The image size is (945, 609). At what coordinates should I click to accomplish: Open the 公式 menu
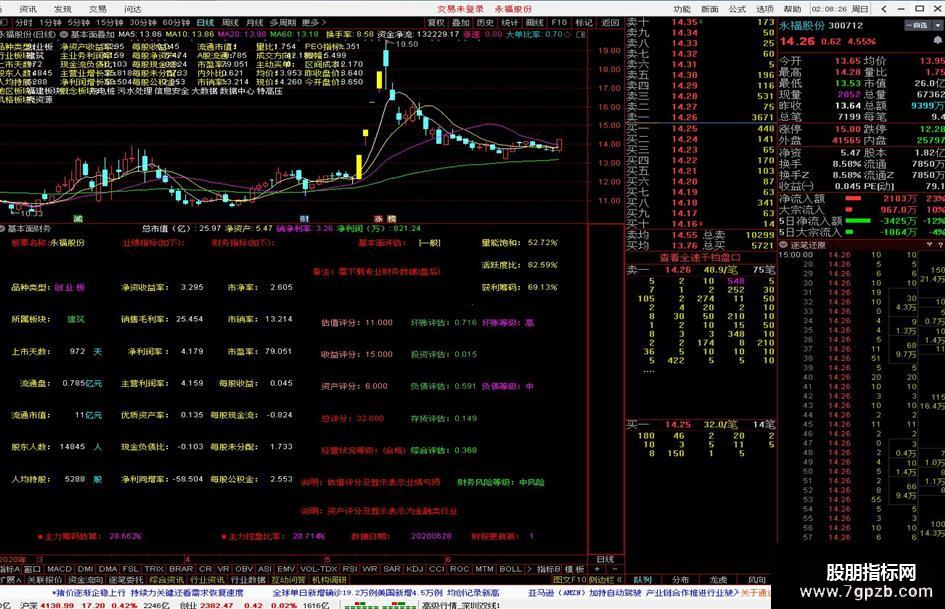click(737, 9)
